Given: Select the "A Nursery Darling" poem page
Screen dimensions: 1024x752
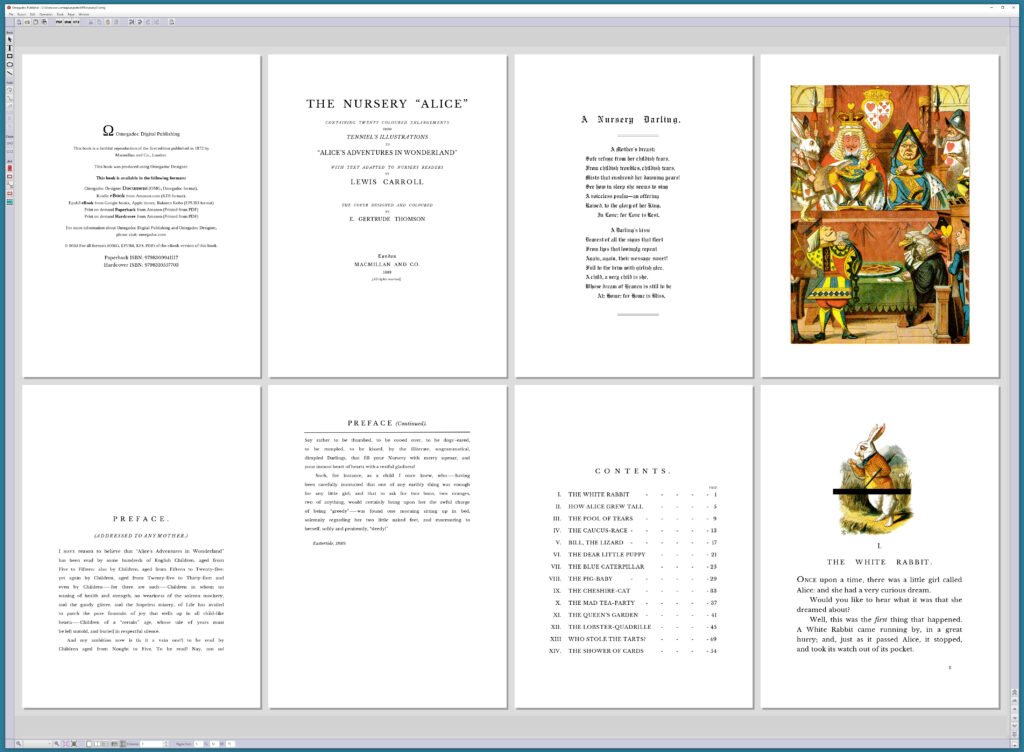Looking at the screenshot, I should point(633,216).
